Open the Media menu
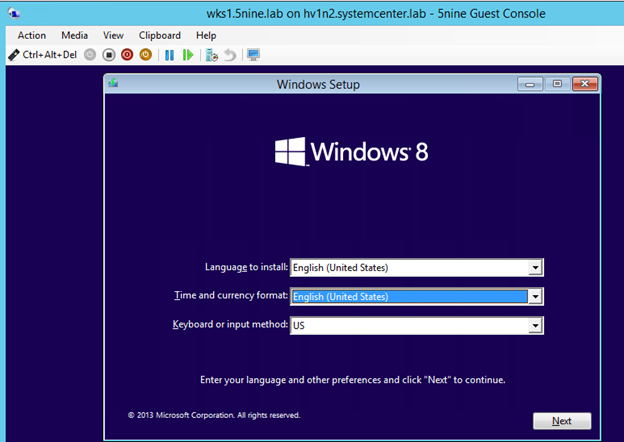The height and width of the screenshot is (442, 624). [x=75, y=35]
